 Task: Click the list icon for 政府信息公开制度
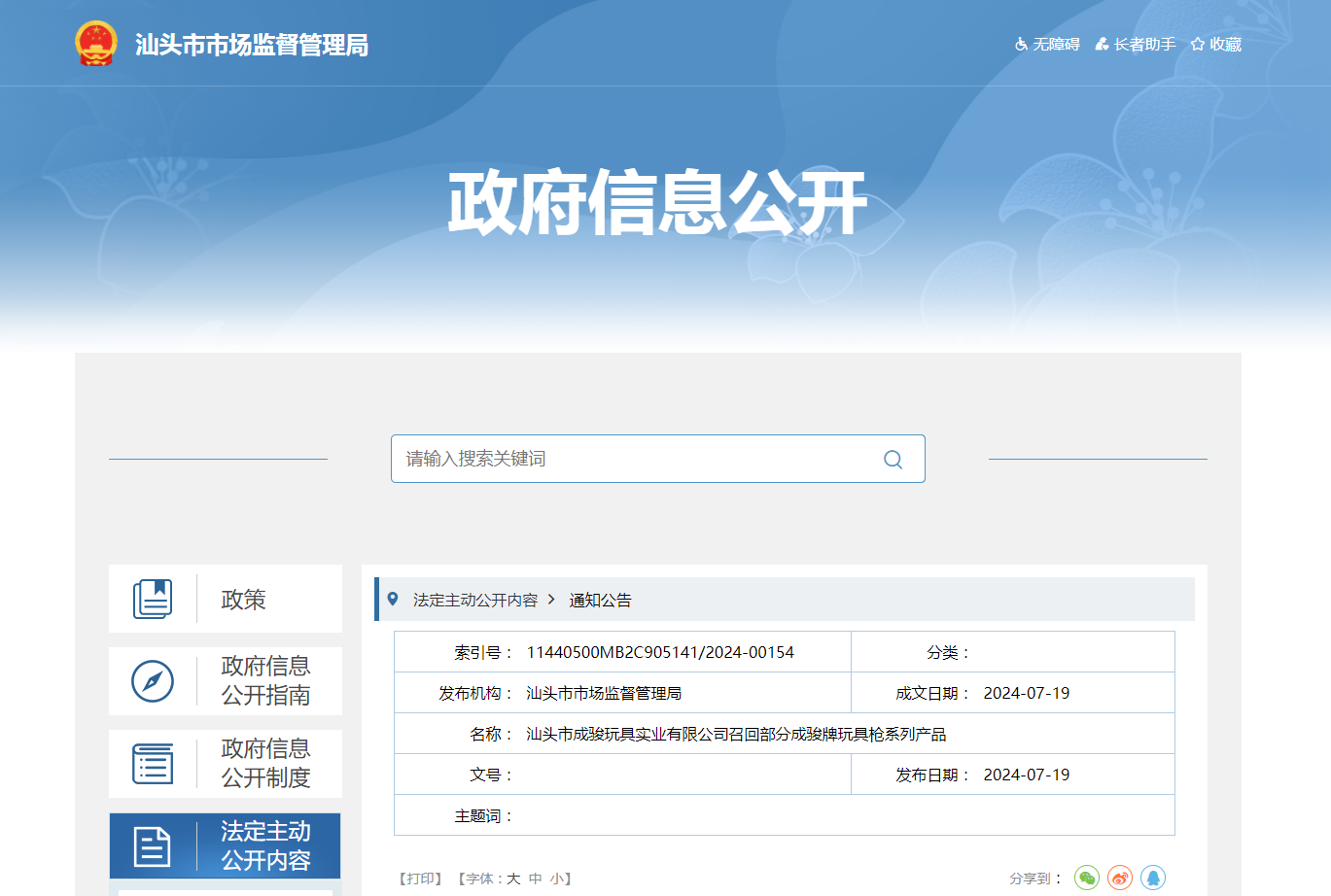tap(153, 764)
